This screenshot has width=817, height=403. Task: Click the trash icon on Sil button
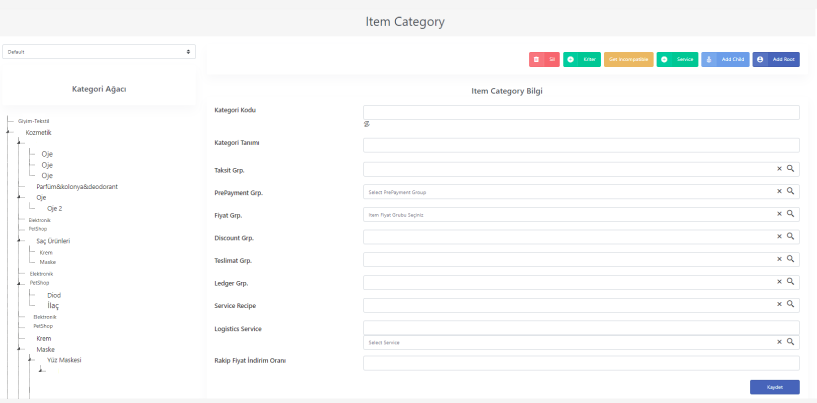536,59
